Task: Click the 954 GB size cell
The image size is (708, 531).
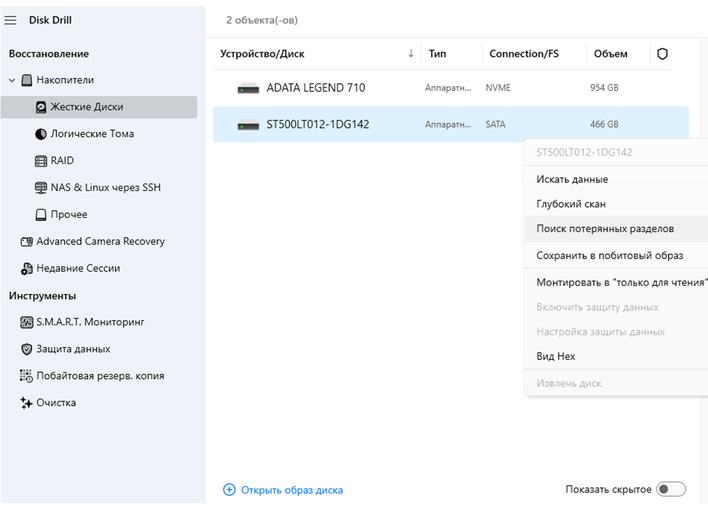Action: 604,88
